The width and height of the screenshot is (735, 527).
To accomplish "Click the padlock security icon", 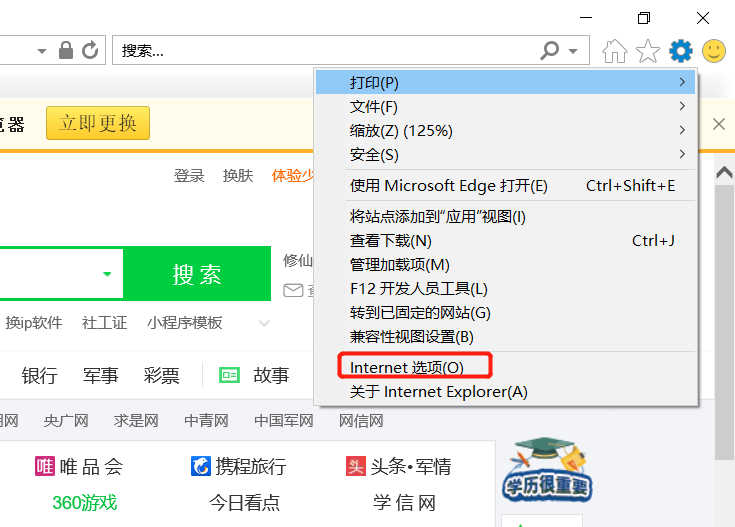I will [66, 50].
